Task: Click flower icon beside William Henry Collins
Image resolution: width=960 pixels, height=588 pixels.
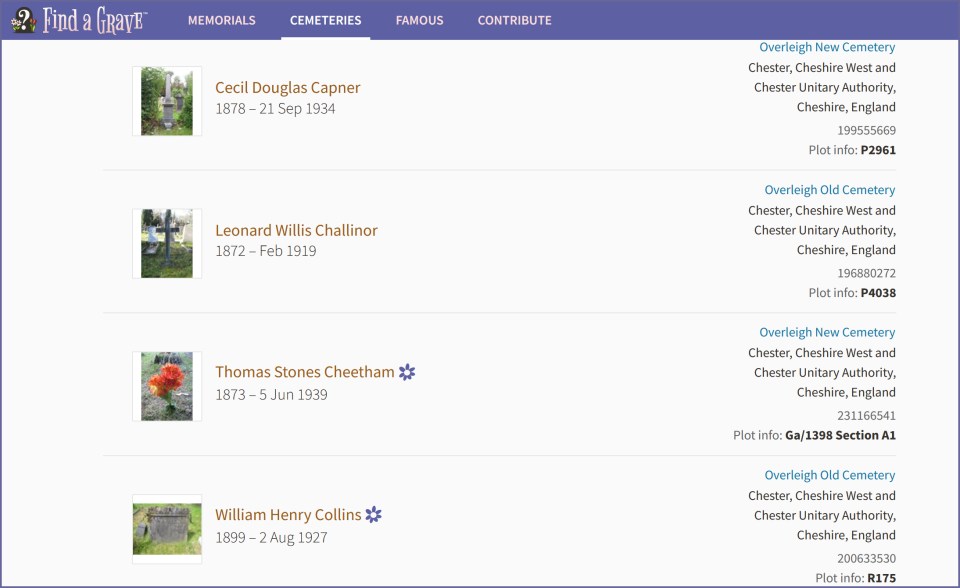Action: (x=373, y=515)
